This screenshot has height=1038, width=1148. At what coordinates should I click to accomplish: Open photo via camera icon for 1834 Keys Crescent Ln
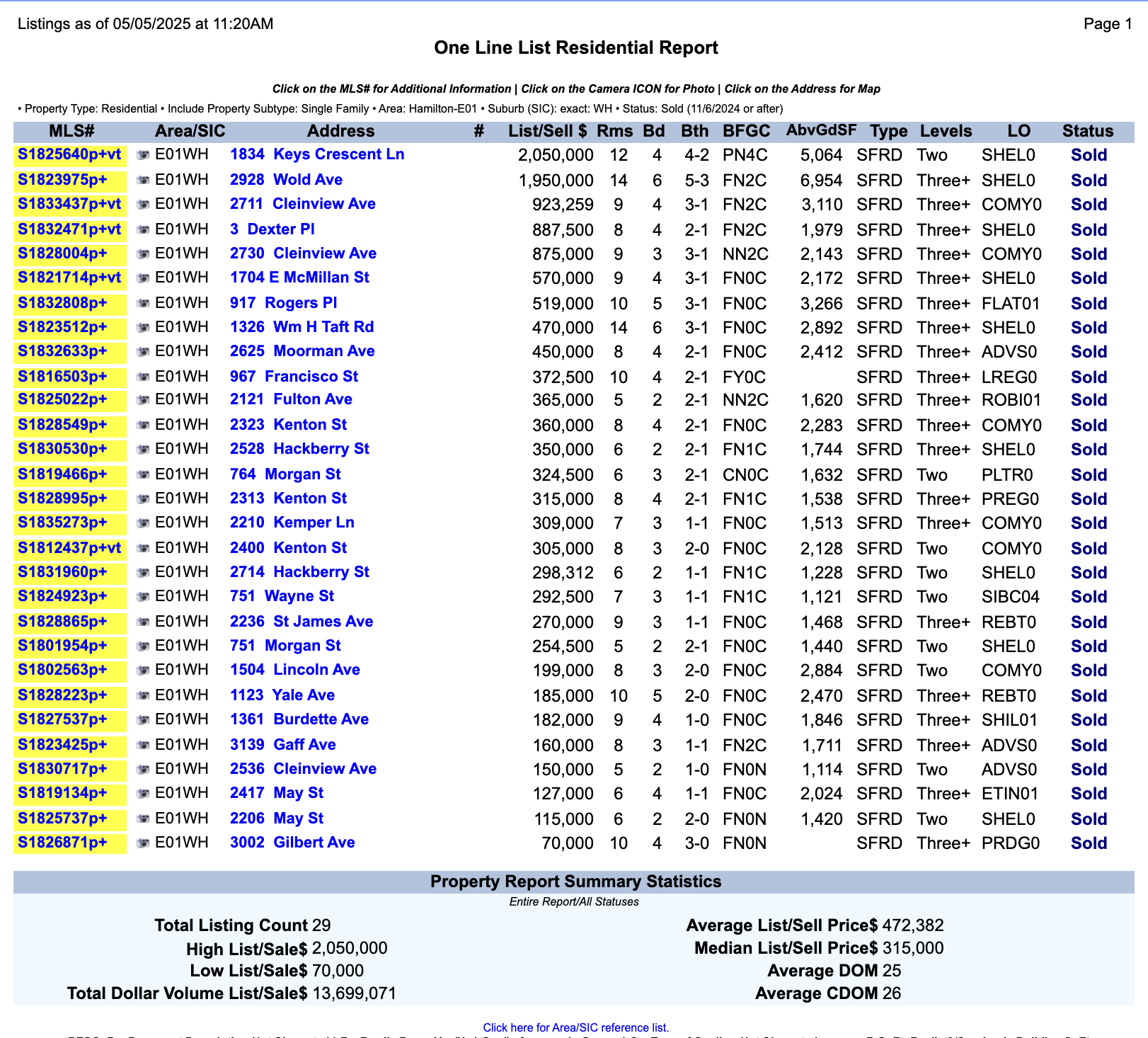[x=143, y=155]
